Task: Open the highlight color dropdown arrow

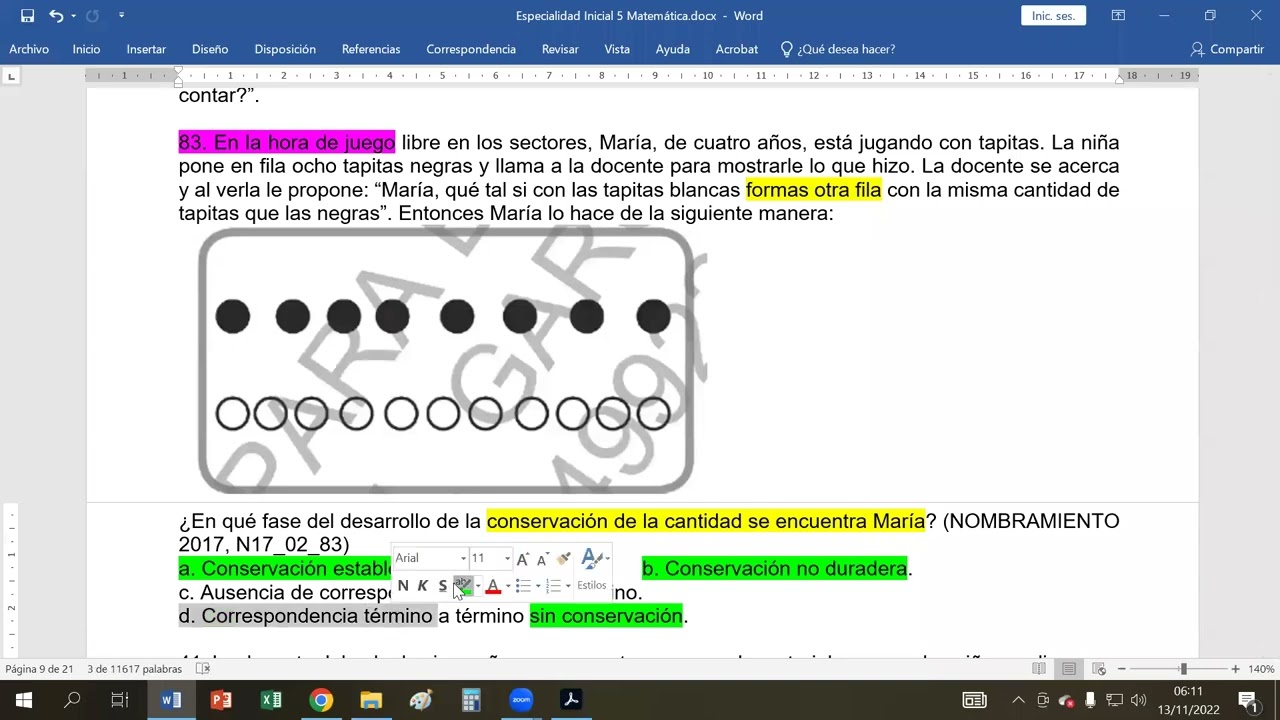Action: (478, 586)
